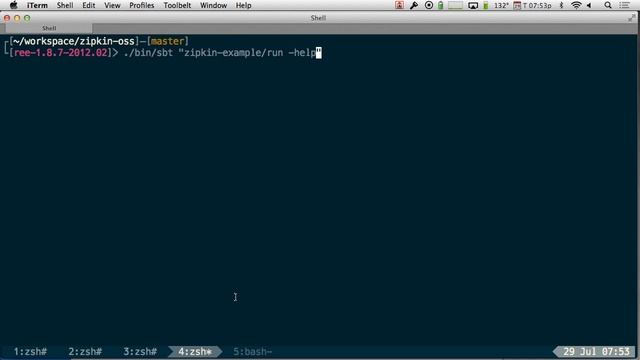Open the Bluetooth menu
The width and height of the screenshot is (640, 360).
[x=561, y=5]
